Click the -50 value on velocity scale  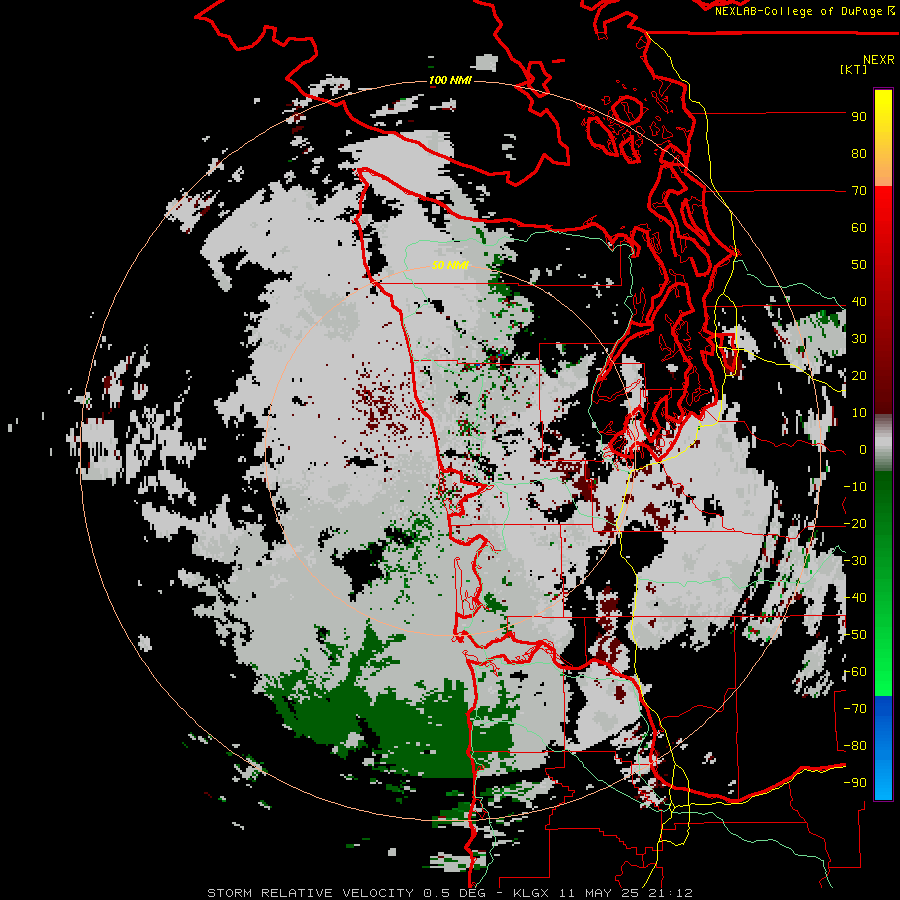pyautogui.click(x=855, y=635)
